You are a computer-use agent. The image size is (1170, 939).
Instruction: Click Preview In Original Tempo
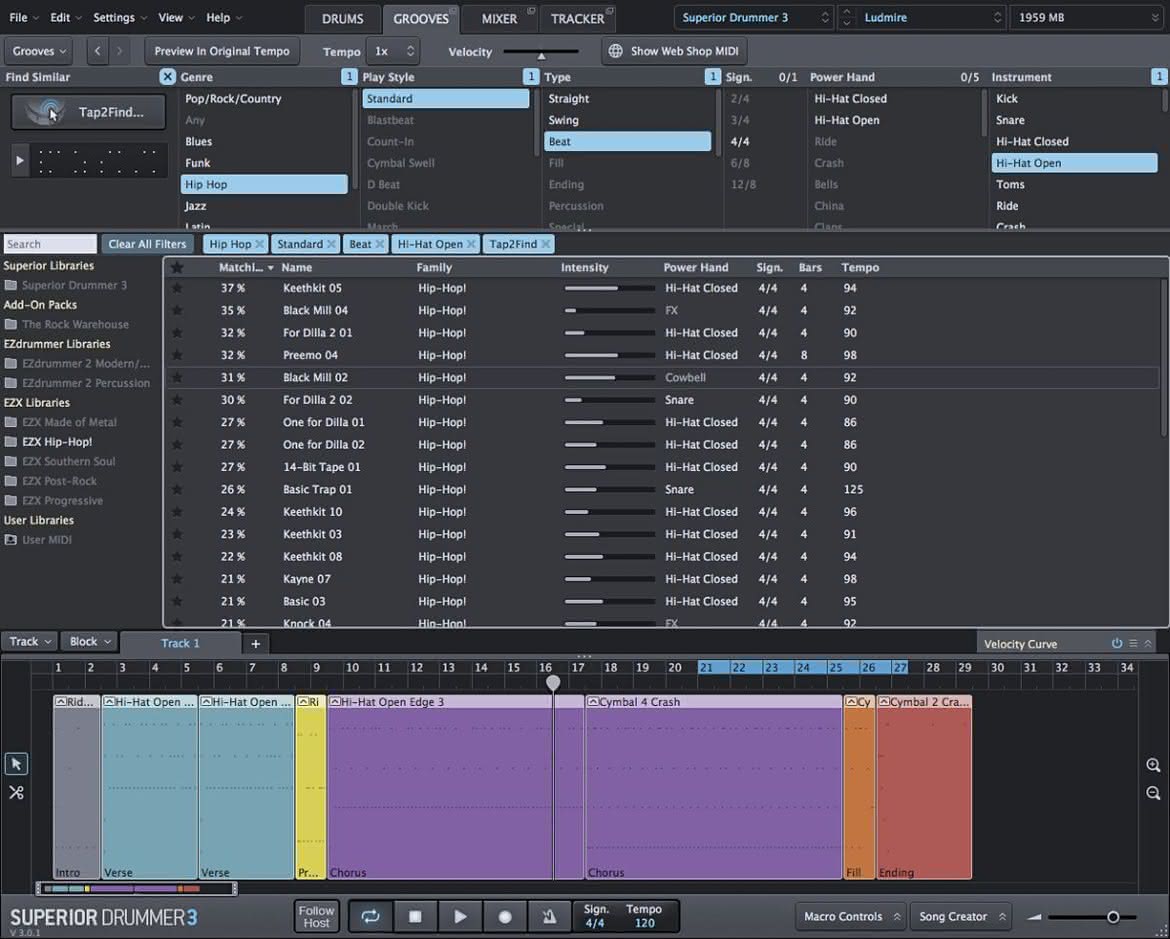tap(222, 52)
